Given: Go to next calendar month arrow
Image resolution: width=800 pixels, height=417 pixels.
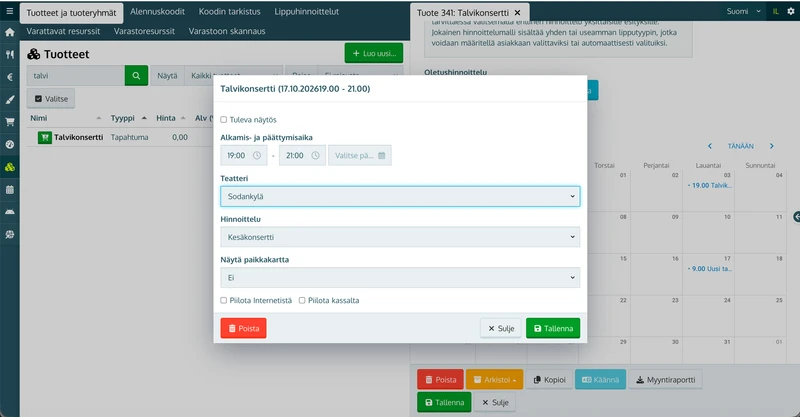Looking at the screenshot, I should pyautogui.click(x=771, y=146).
